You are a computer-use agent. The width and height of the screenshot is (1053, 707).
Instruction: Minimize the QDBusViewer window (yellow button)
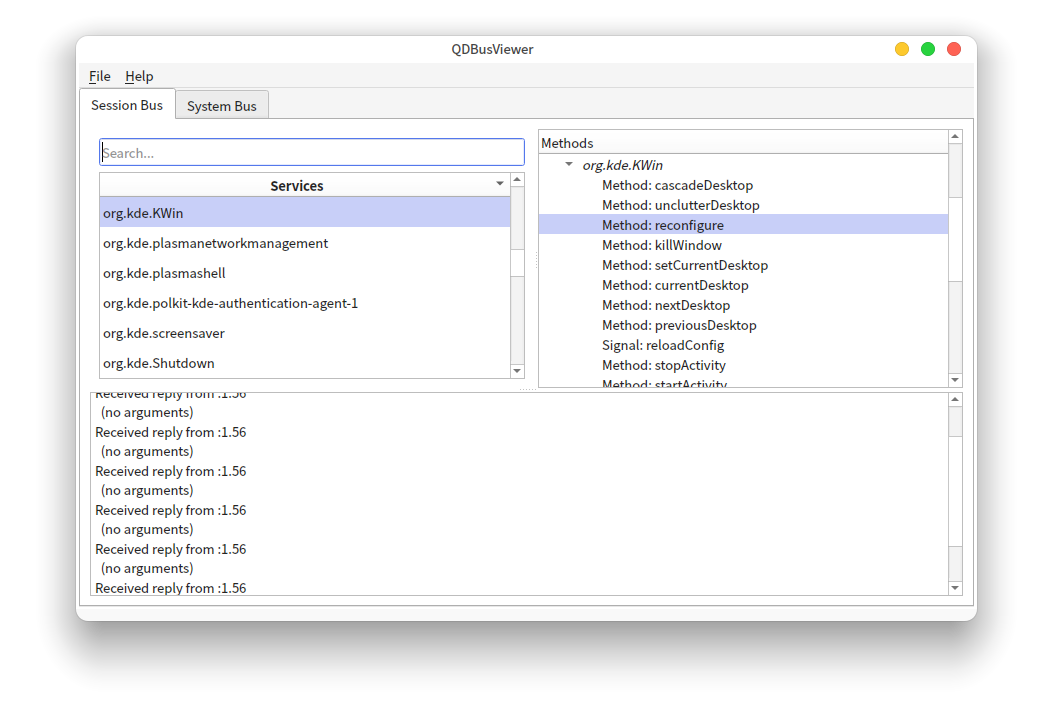click(902, 49)
